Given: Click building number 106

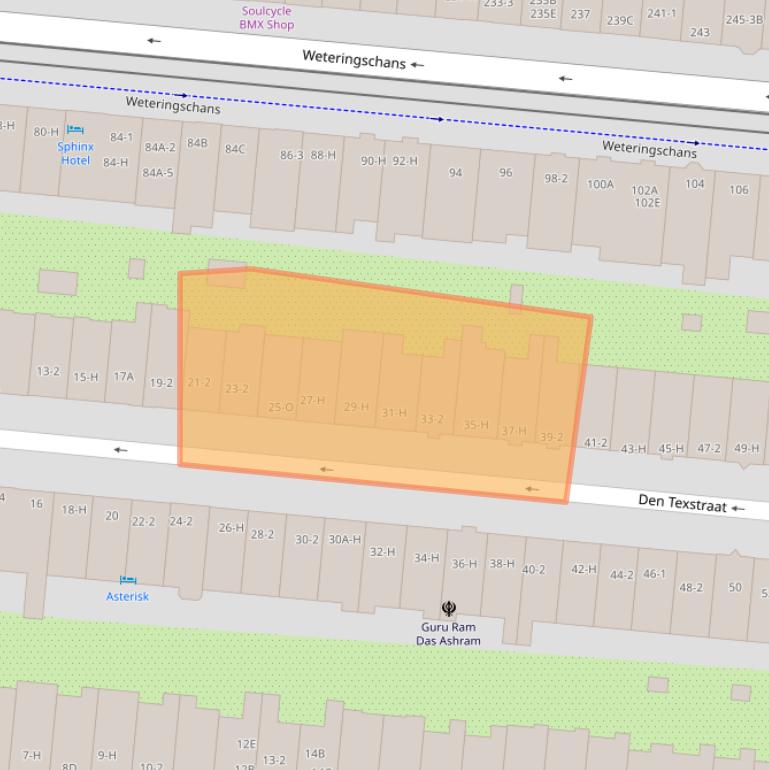Looking at the screenshot, I should click(738, 190).
